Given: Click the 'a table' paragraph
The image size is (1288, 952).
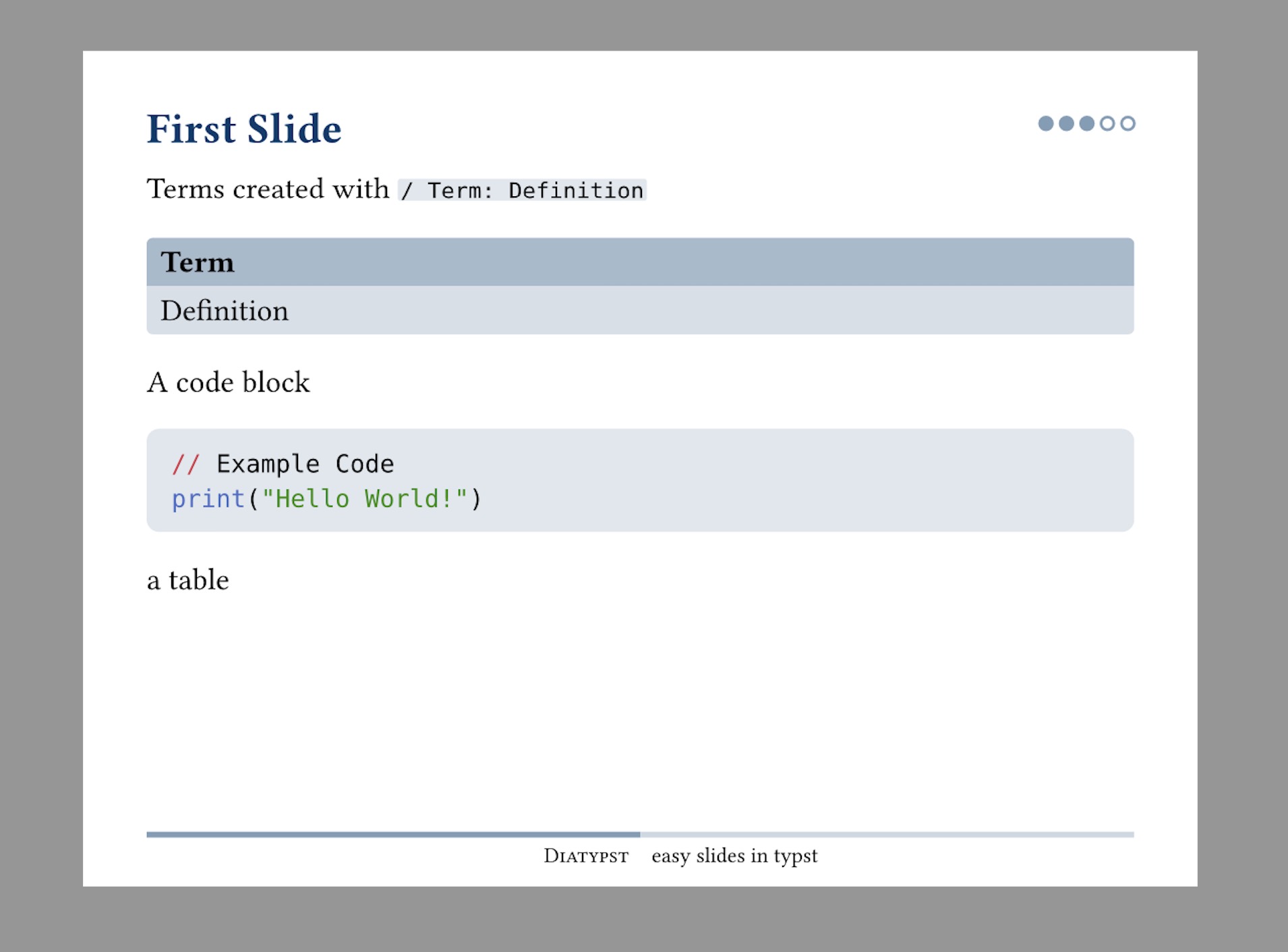Looking at the screenshot, I should [188, 580].
